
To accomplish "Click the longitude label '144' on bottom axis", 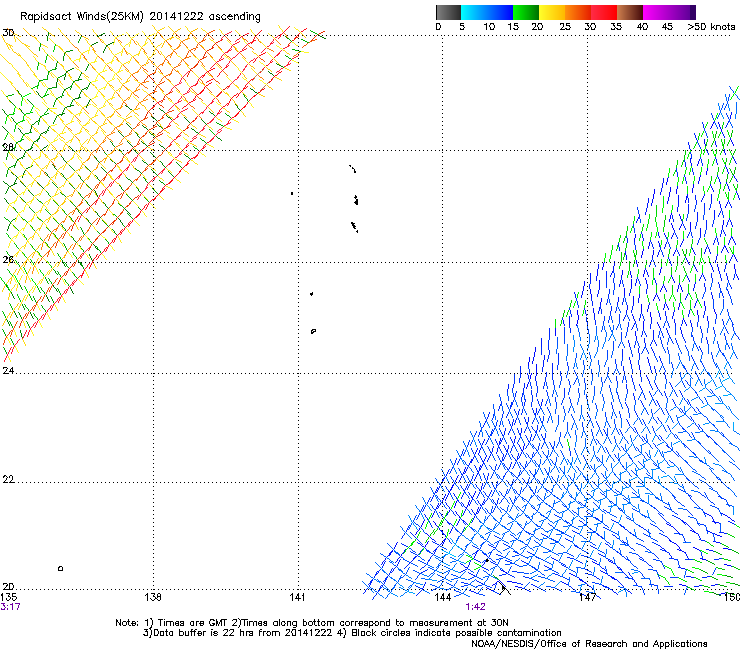I will coord(443,597).
